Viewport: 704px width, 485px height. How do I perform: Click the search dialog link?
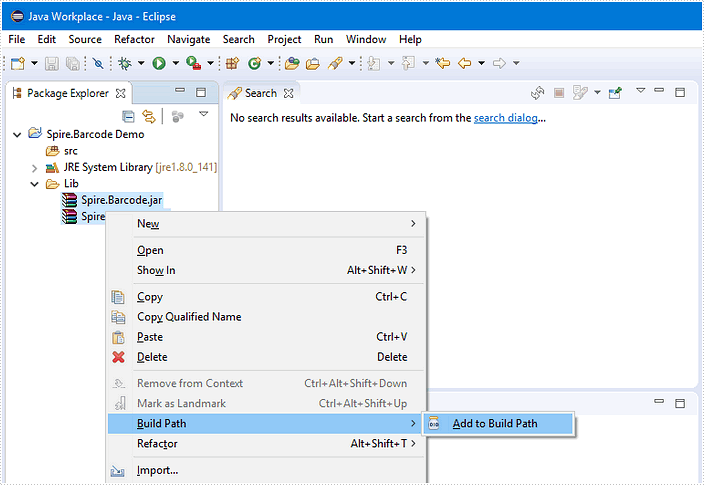506,118
